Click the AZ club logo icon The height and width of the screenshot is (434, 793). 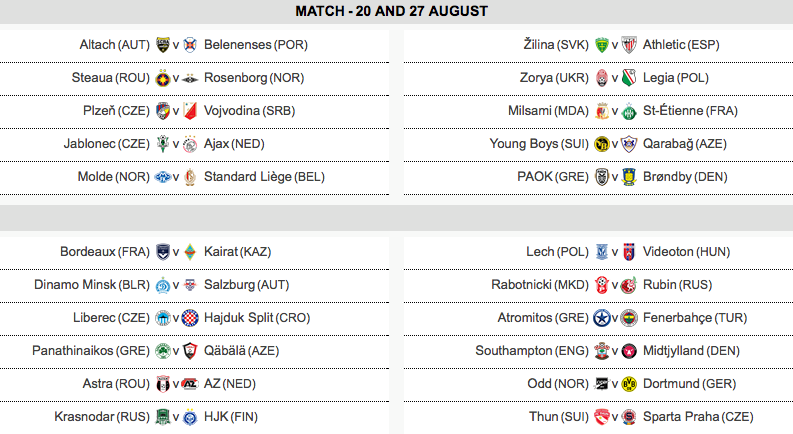click(x=190, y=384)
